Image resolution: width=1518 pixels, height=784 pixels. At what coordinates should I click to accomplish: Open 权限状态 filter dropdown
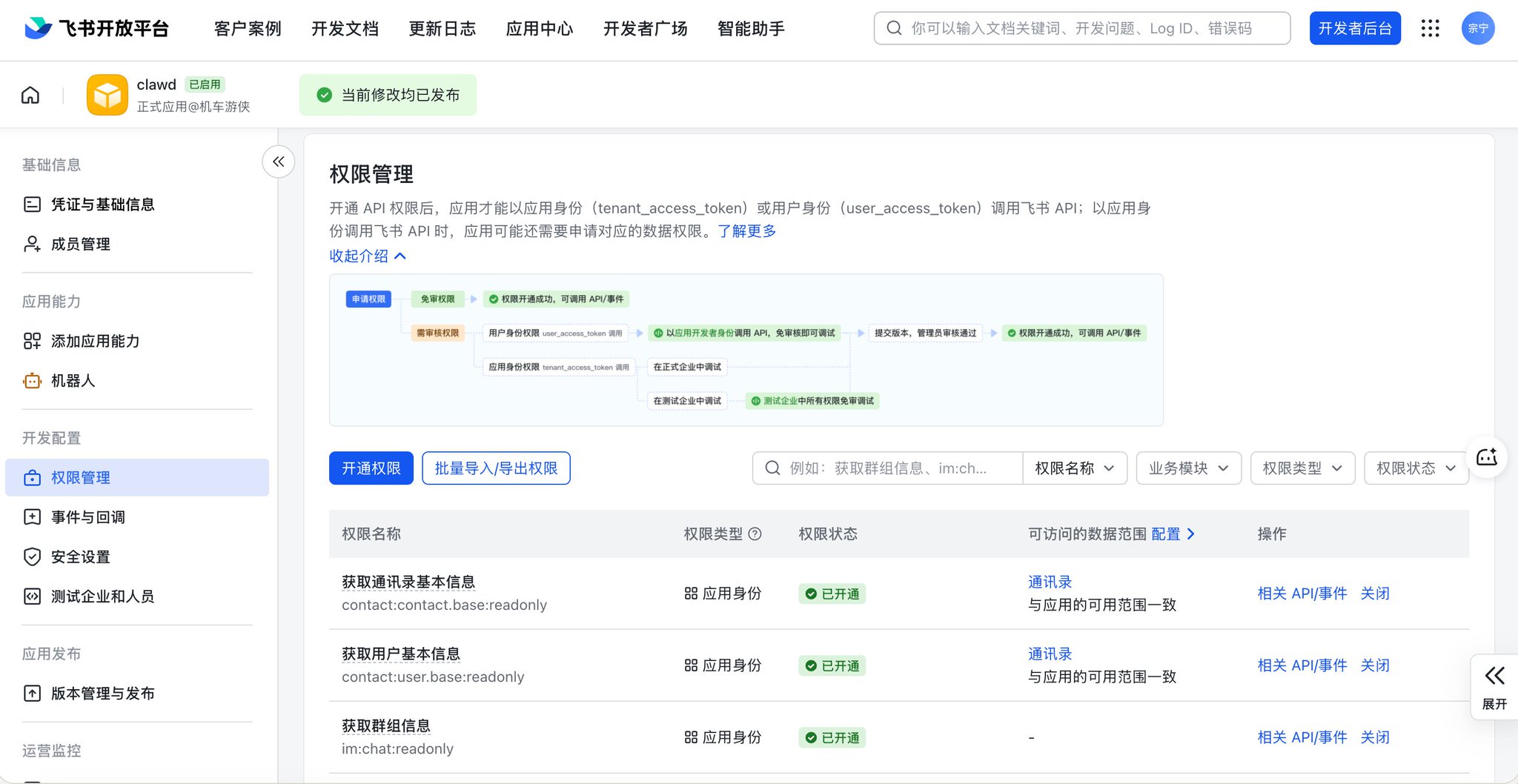tap(1416, 468)
